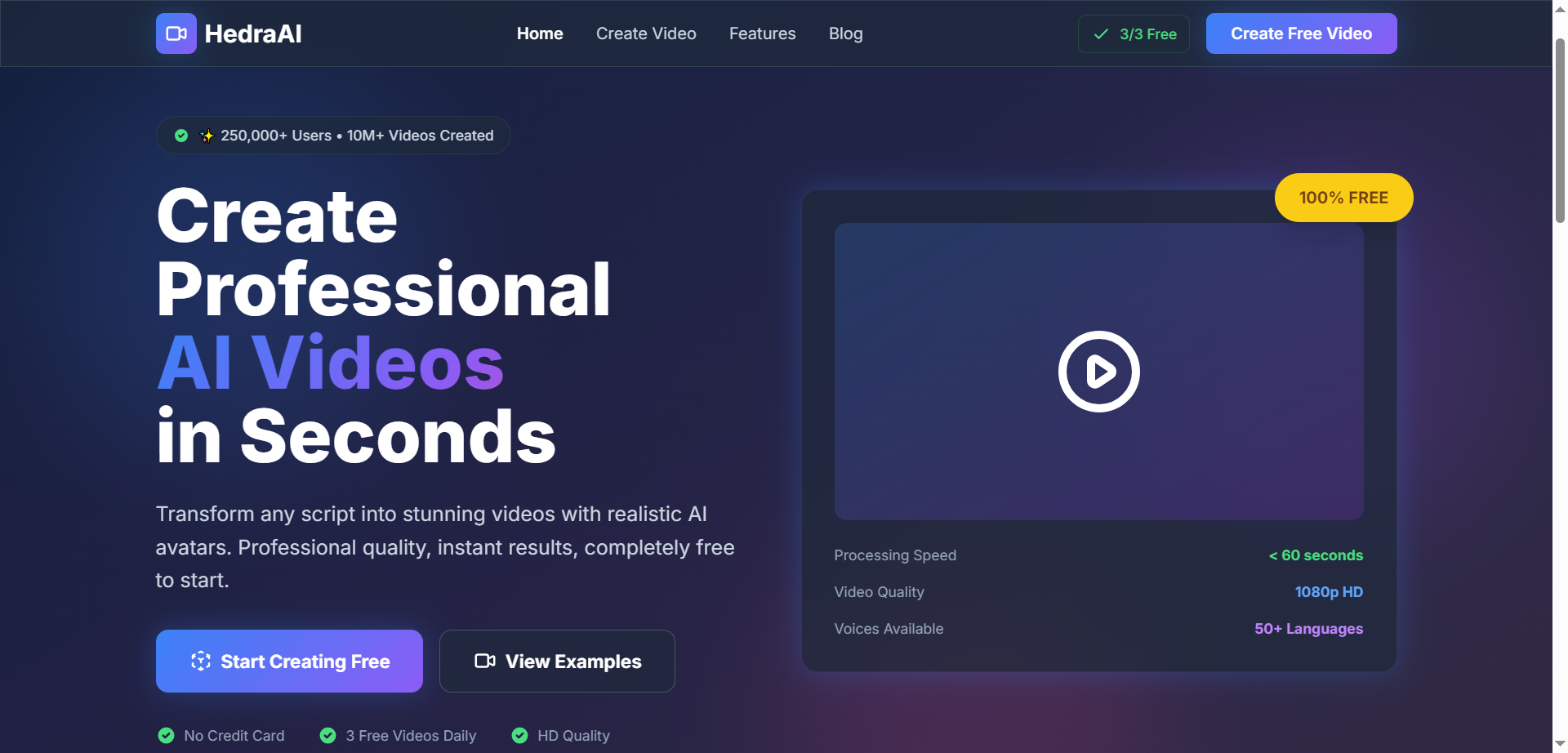1568x753 pixels.
Task: Click the AI Videos gradient heading
Action: pyautogui.click(x=330, y=363)
